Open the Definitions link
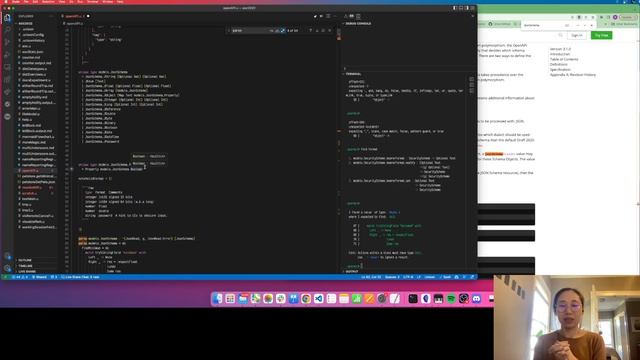Image resolution: width=640 pixels, height=360 pixels. (x=558, y=64)
